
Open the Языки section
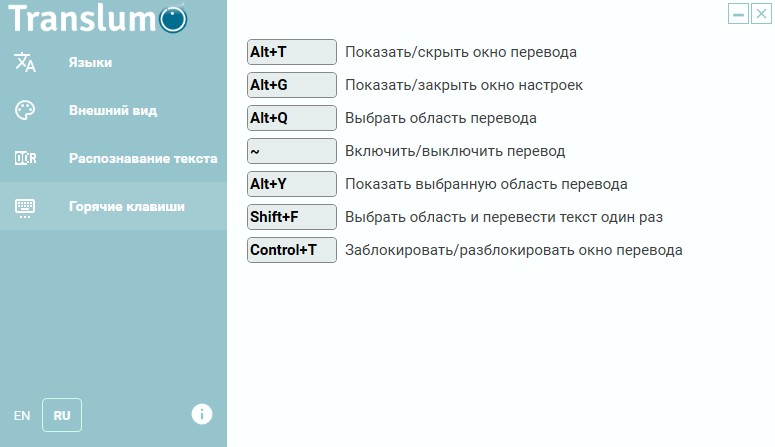113,62
